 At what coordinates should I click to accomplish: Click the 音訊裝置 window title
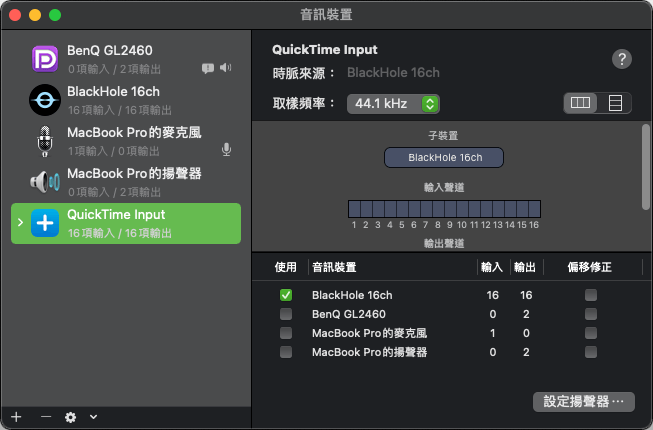click(x=326, y=15)
